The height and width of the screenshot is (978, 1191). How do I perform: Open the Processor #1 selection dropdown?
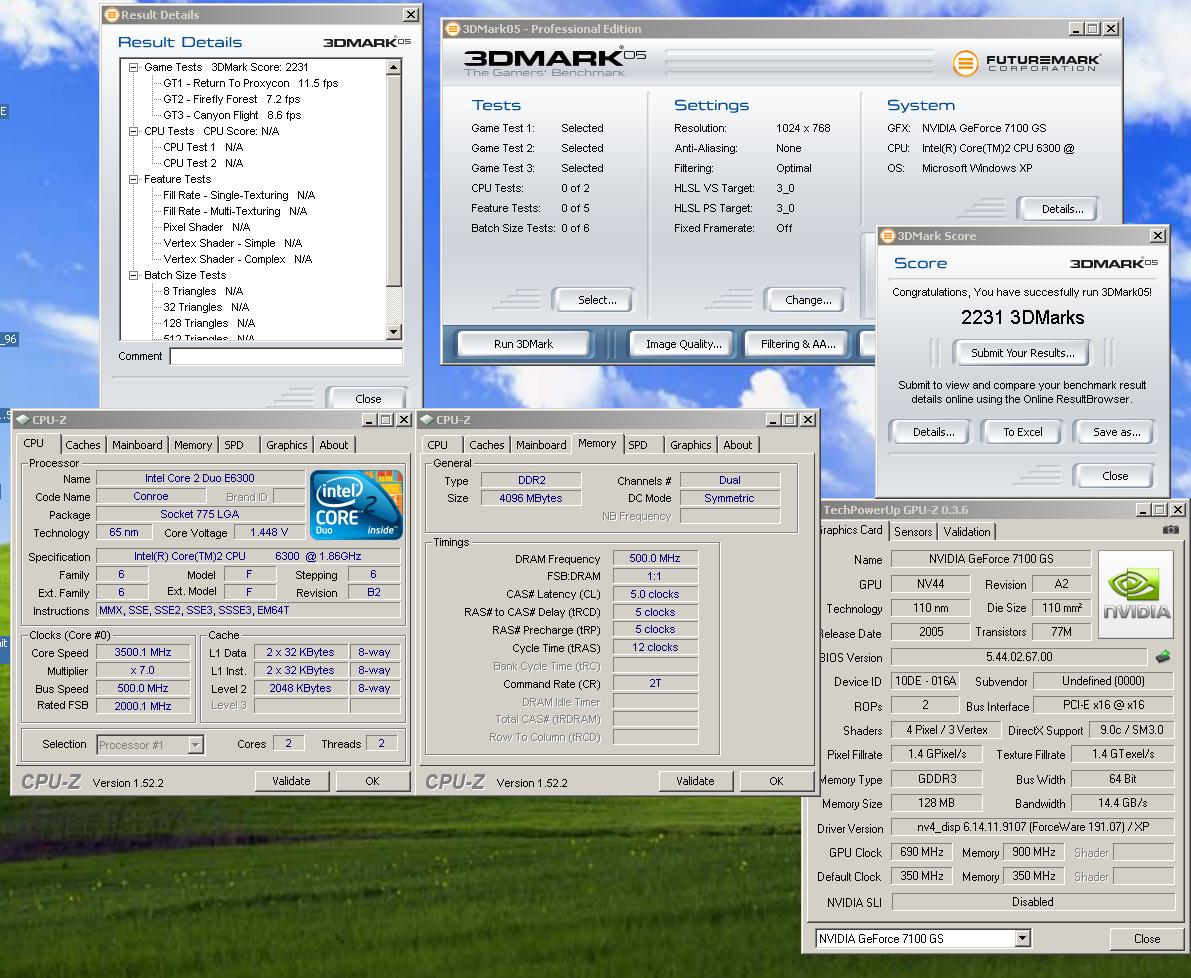click(x=195, y=745)
